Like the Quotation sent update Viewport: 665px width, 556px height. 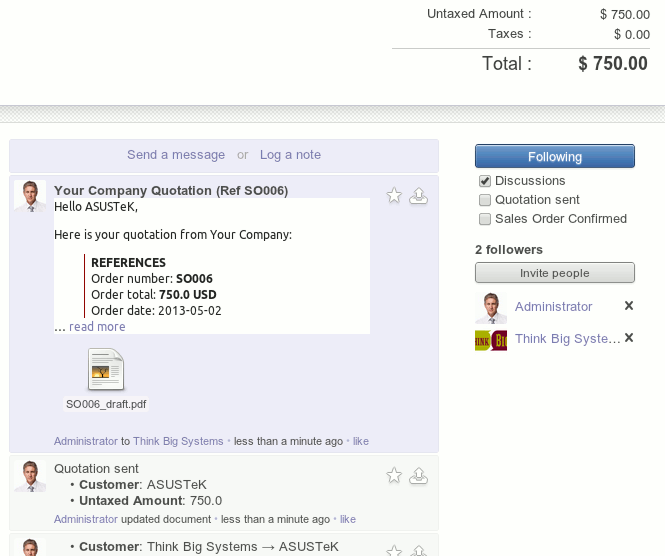(348, 520)
